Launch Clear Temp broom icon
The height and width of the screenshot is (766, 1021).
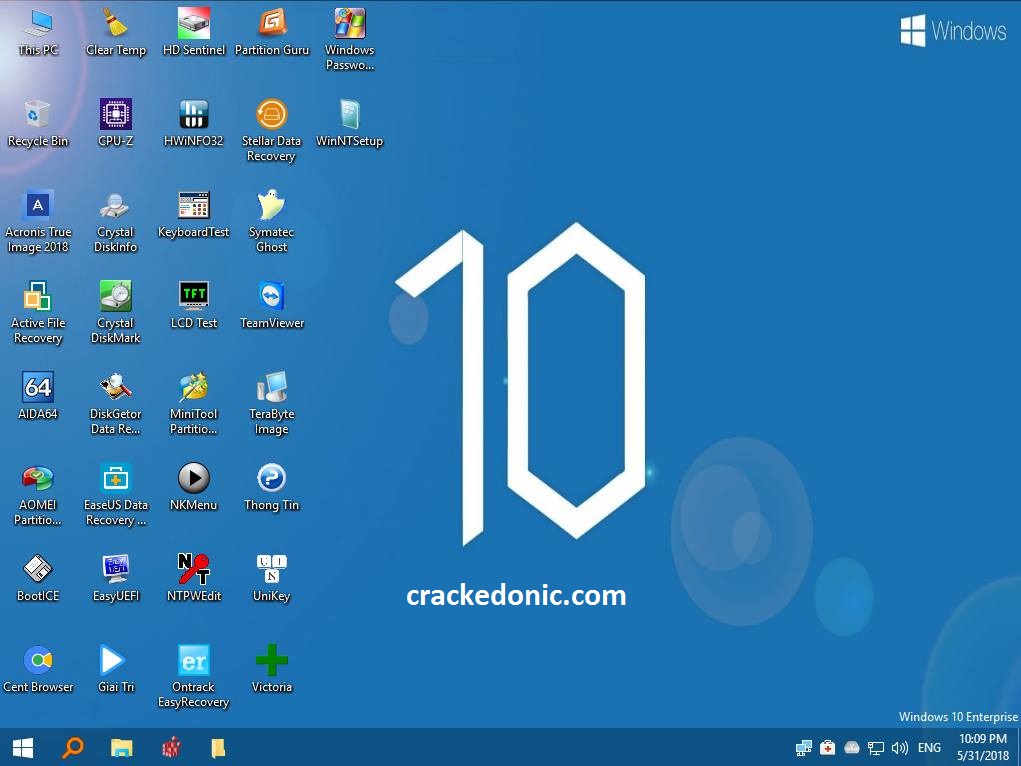click(116, 33)
